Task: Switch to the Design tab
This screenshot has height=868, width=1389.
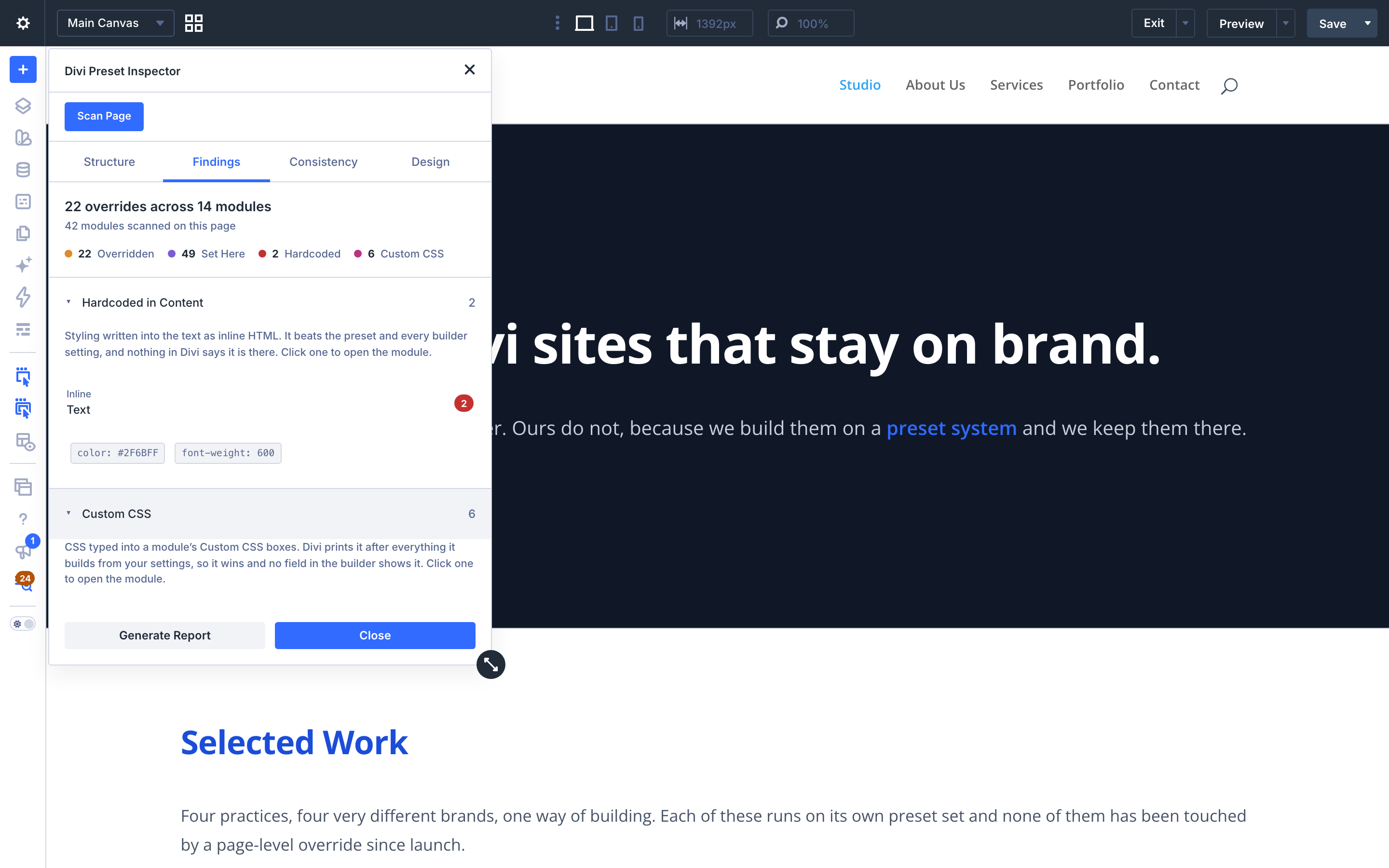Action: coord(431,162)
